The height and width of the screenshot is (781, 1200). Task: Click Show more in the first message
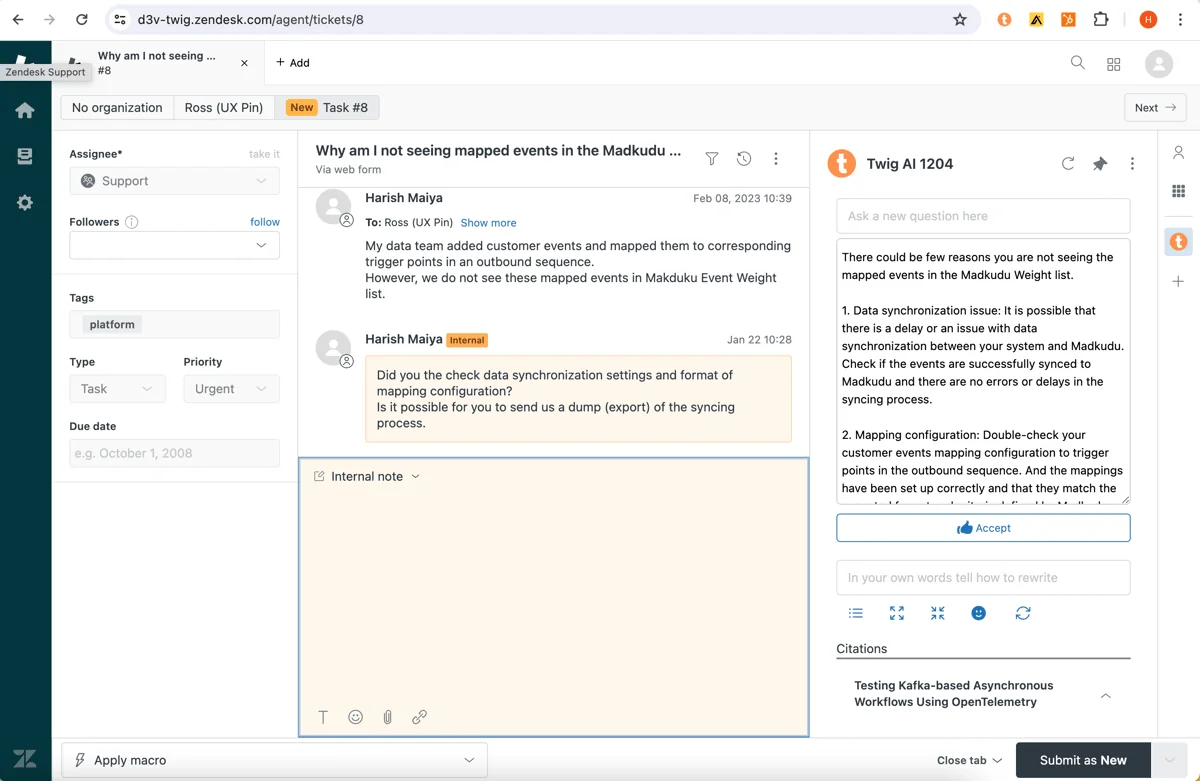(x=488, y=223)
